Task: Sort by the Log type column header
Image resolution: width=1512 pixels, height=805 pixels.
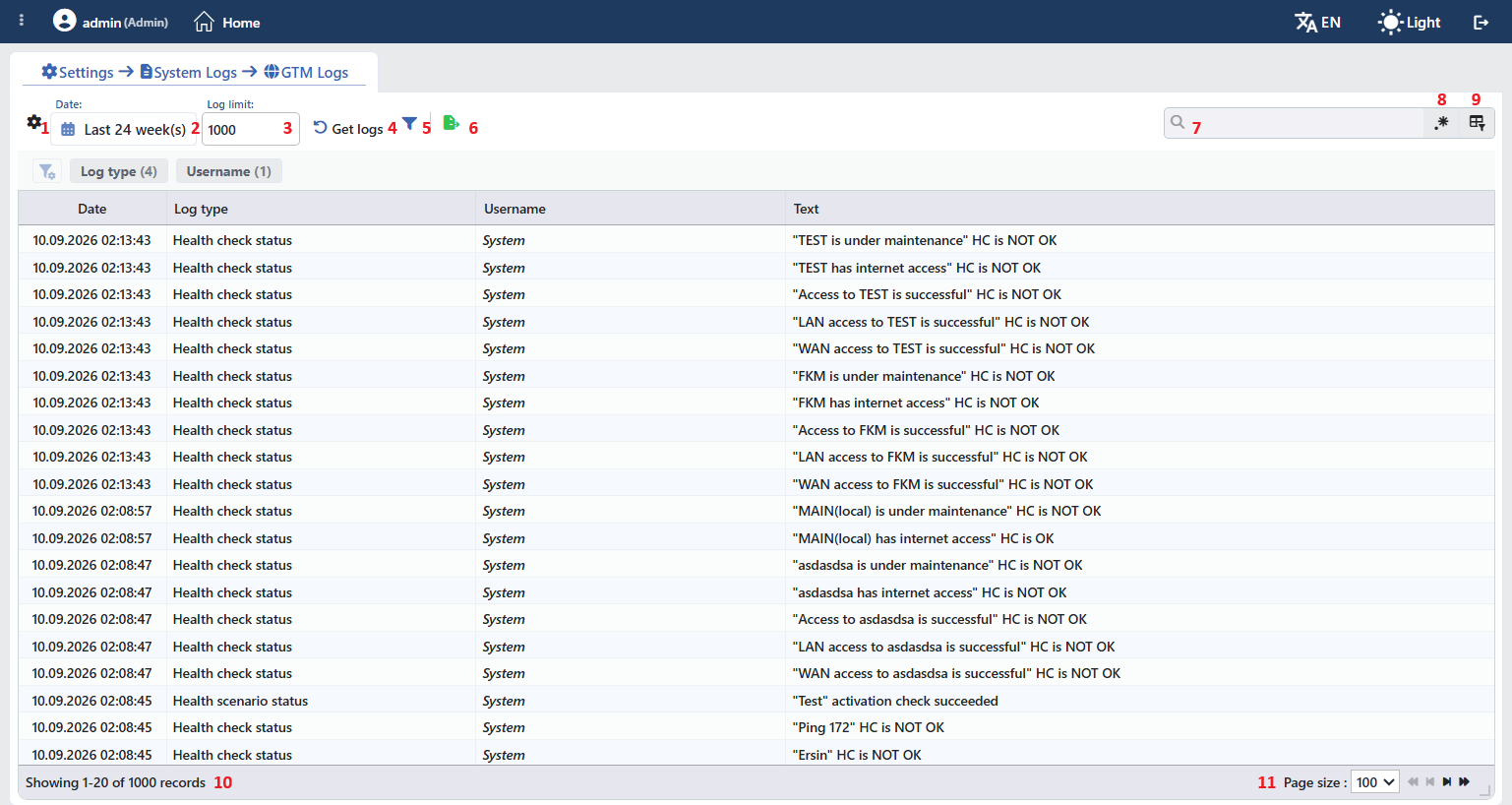Action: pyautogui.click(x=322, y=209)
